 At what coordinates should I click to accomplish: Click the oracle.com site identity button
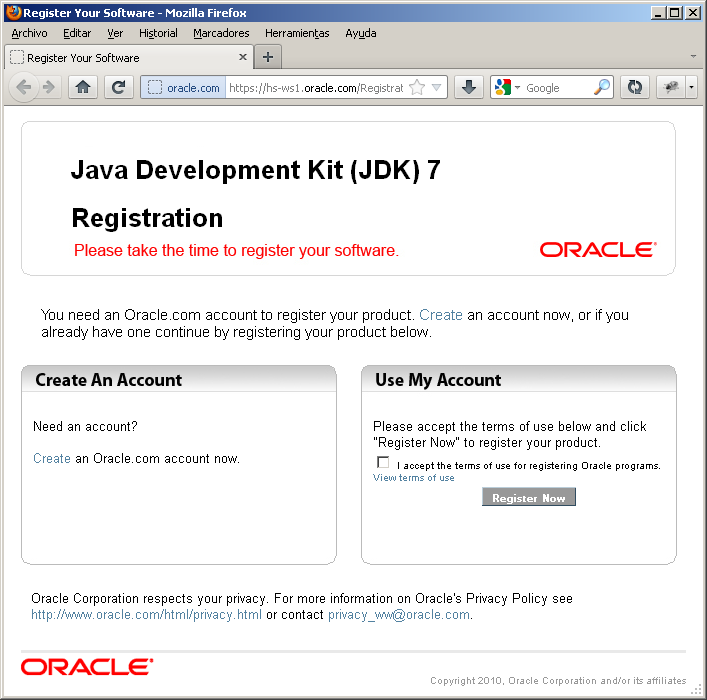[x=183, y=88]
